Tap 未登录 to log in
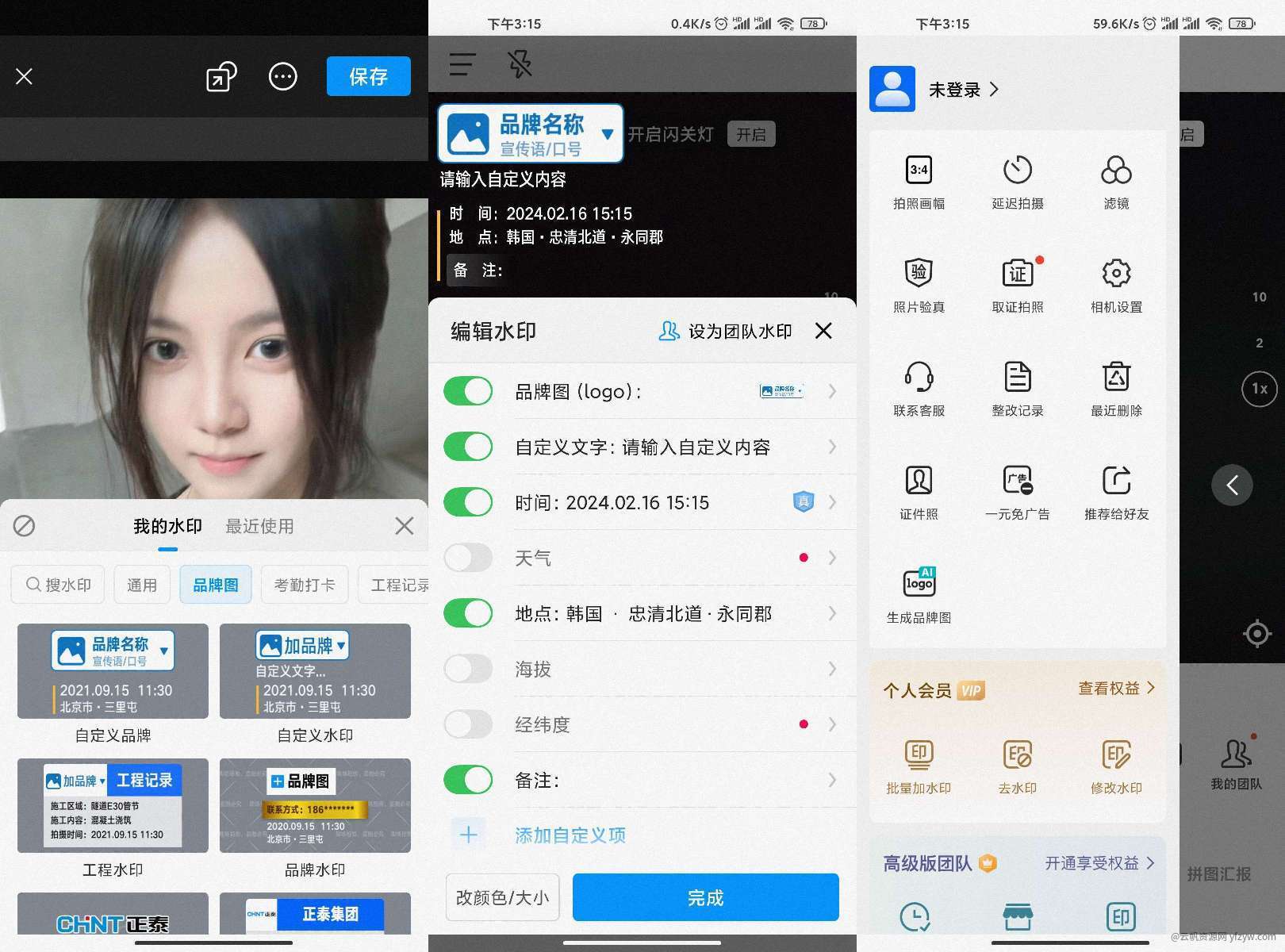1285x952 pixels. [x=955, y=90]
